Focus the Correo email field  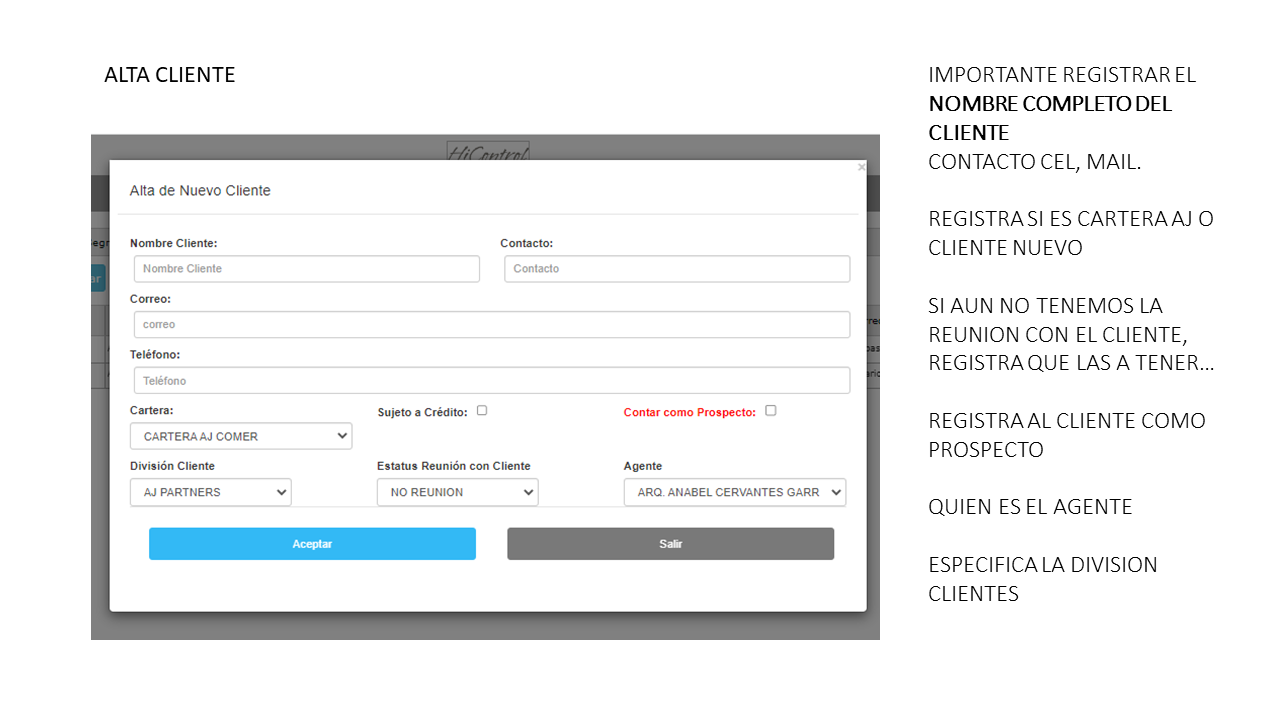click(x=491, y=325)
